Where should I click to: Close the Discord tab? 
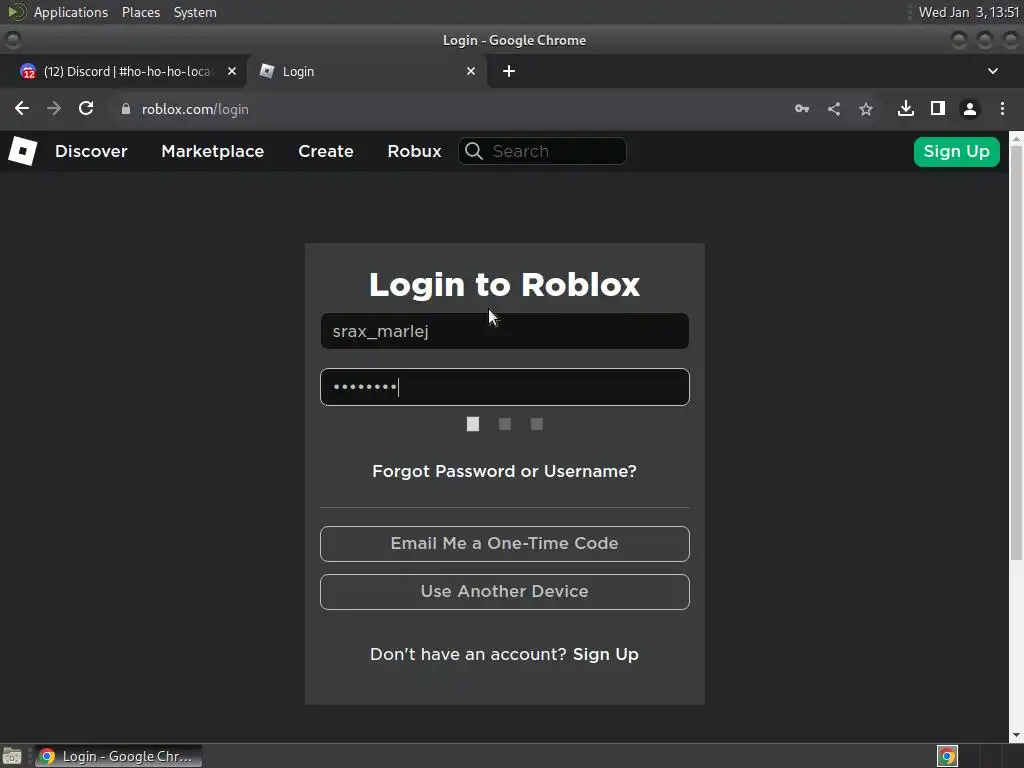232,71
